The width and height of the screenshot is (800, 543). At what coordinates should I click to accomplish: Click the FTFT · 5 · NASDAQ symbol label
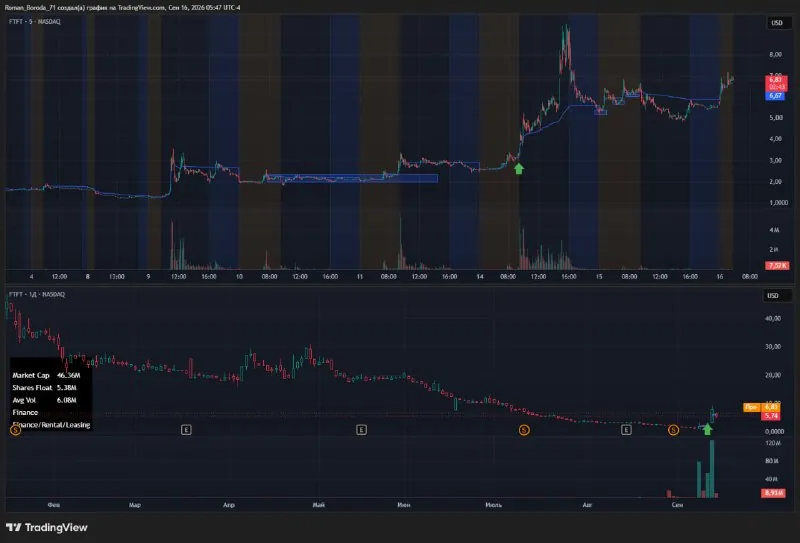click(x=35, y=22)
